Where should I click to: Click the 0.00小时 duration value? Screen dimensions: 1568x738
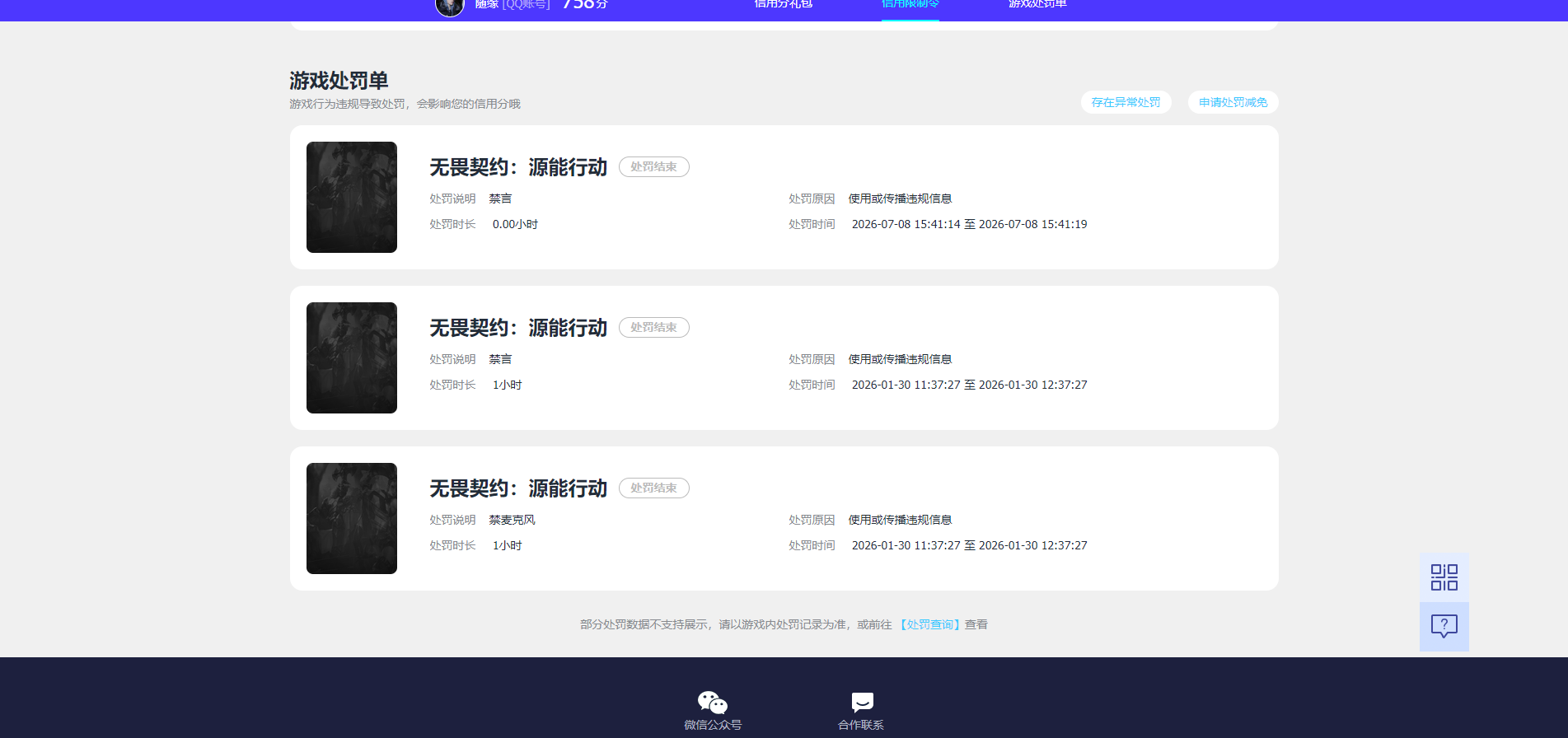tap(515, 224)
